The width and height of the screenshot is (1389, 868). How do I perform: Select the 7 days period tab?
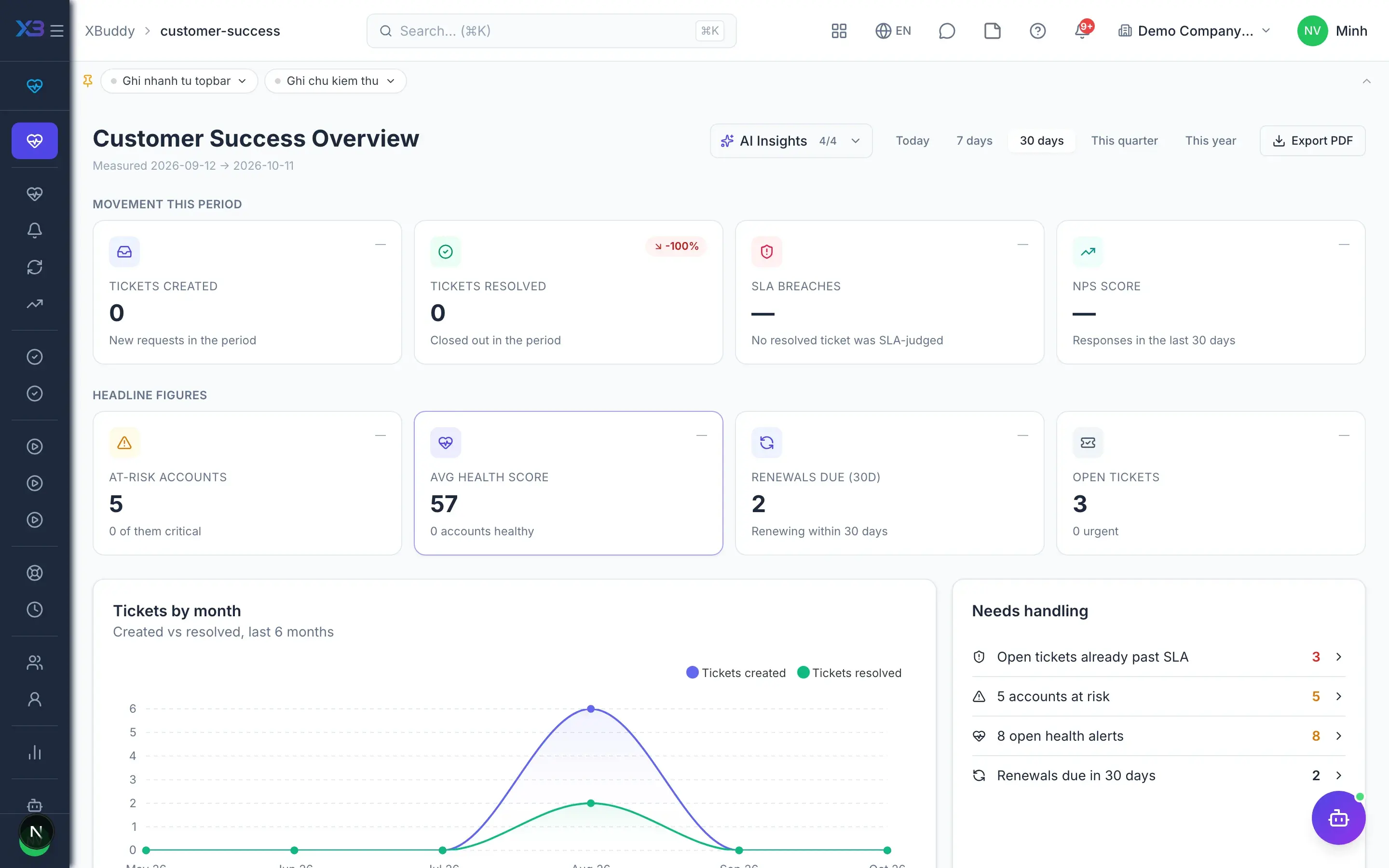(x=974, y=141)
